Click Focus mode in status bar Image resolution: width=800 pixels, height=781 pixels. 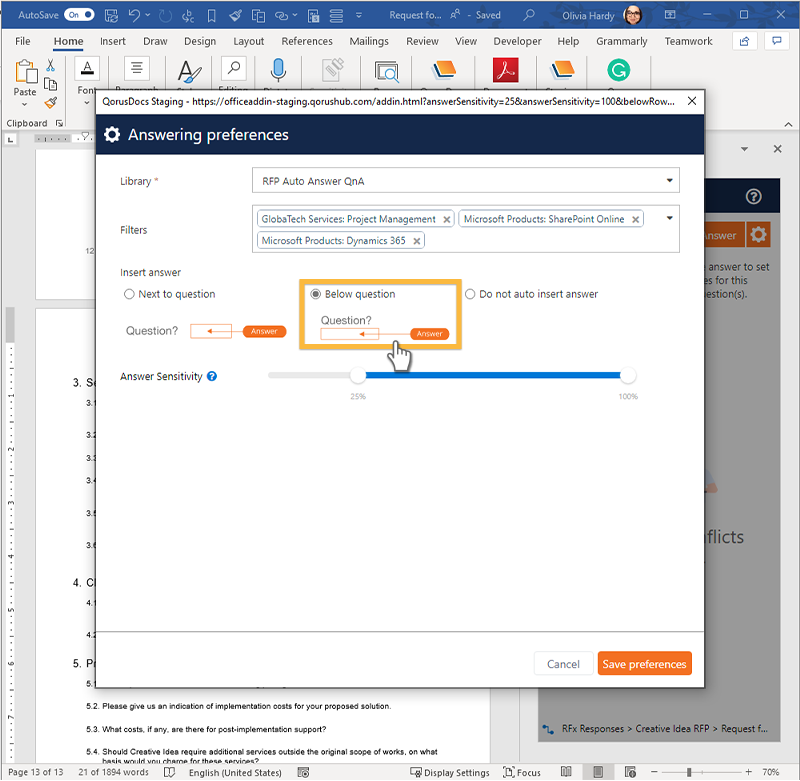521,772
